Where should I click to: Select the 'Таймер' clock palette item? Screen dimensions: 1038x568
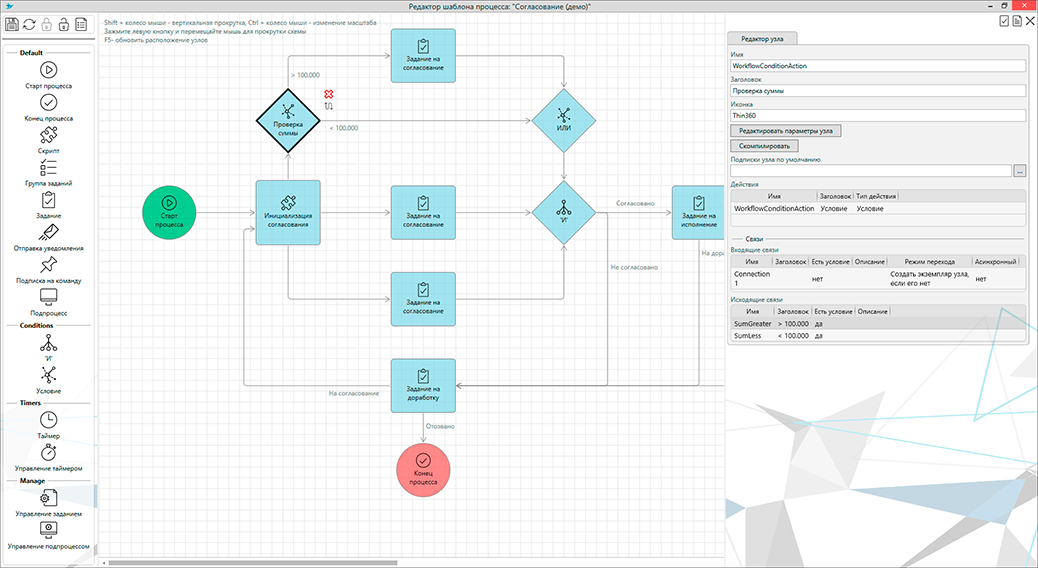(x=48, y=421)
